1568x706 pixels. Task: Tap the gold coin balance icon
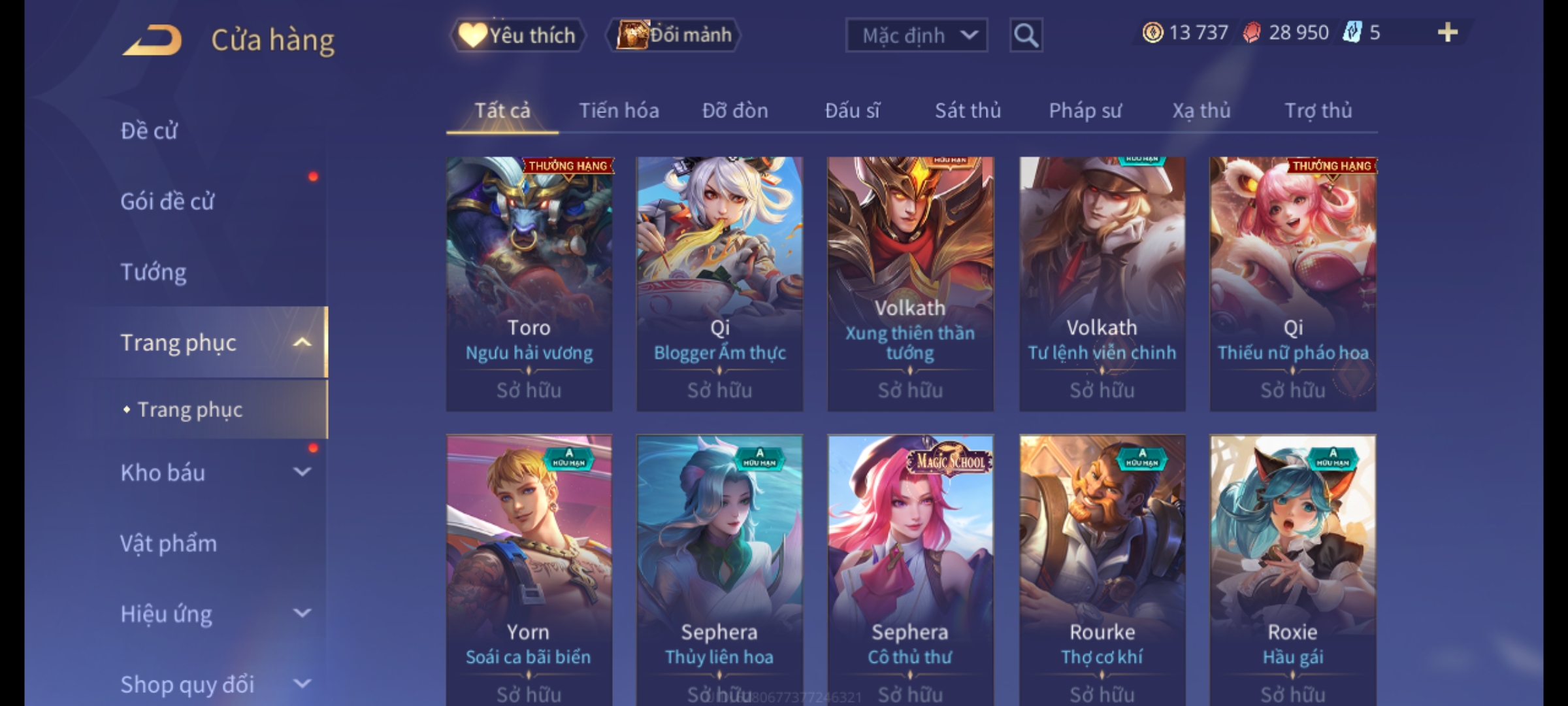[1152, 33]
